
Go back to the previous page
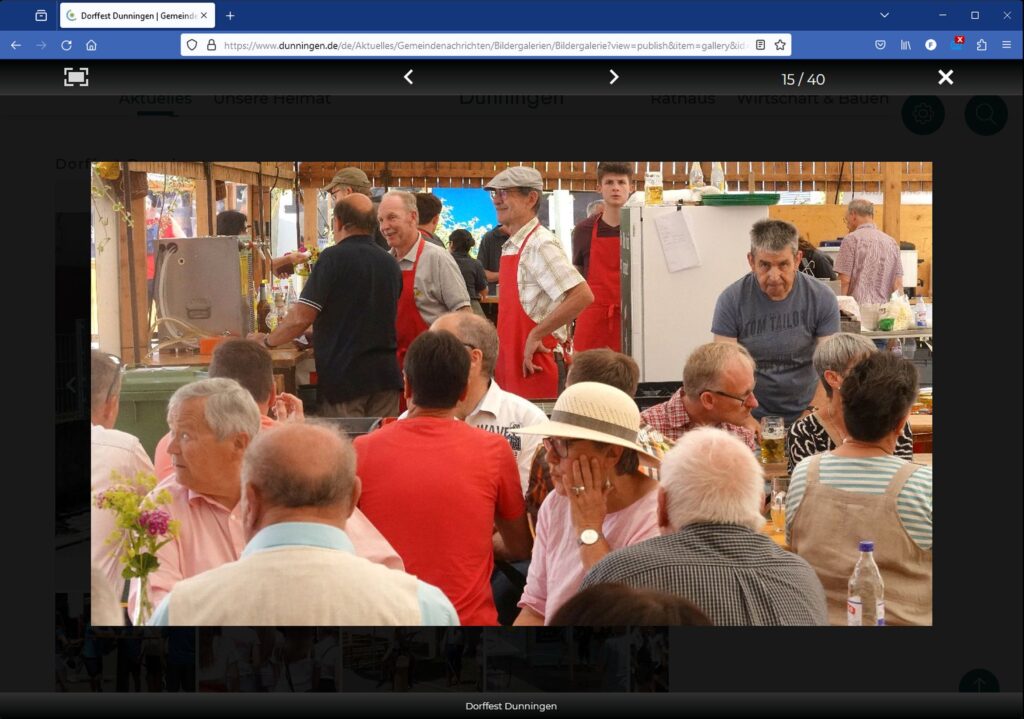(x=15, y=45)
